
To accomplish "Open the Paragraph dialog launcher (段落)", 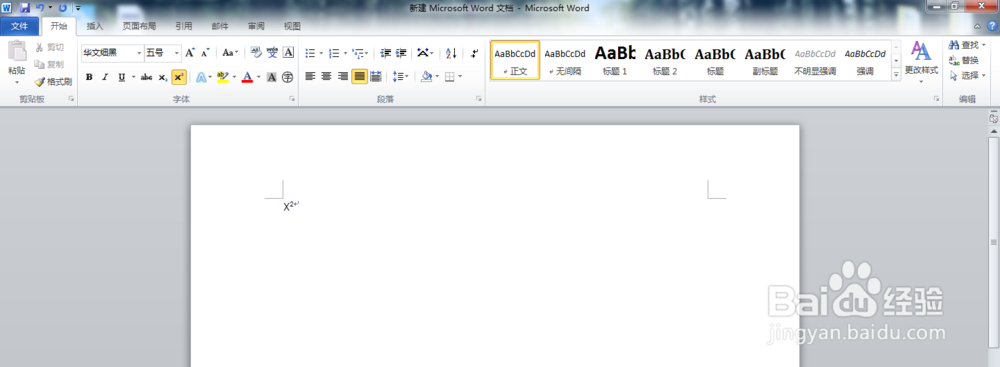I will click(478, 99).
